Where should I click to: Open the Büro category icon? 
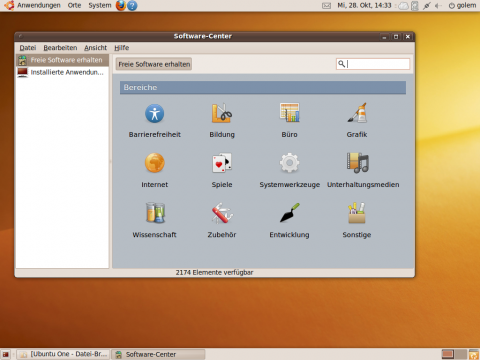tap(289, 112)
